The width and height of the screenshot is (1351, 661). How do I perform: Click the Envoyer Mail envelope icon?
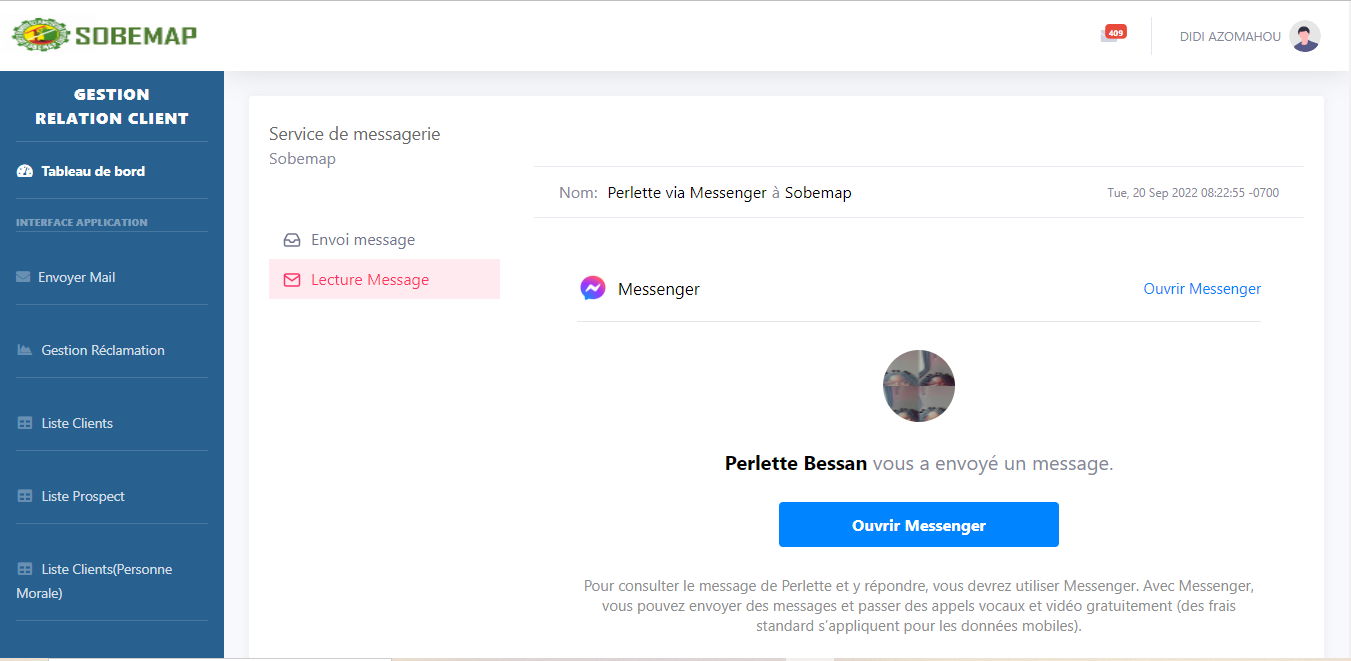click(x=23, y=277)
